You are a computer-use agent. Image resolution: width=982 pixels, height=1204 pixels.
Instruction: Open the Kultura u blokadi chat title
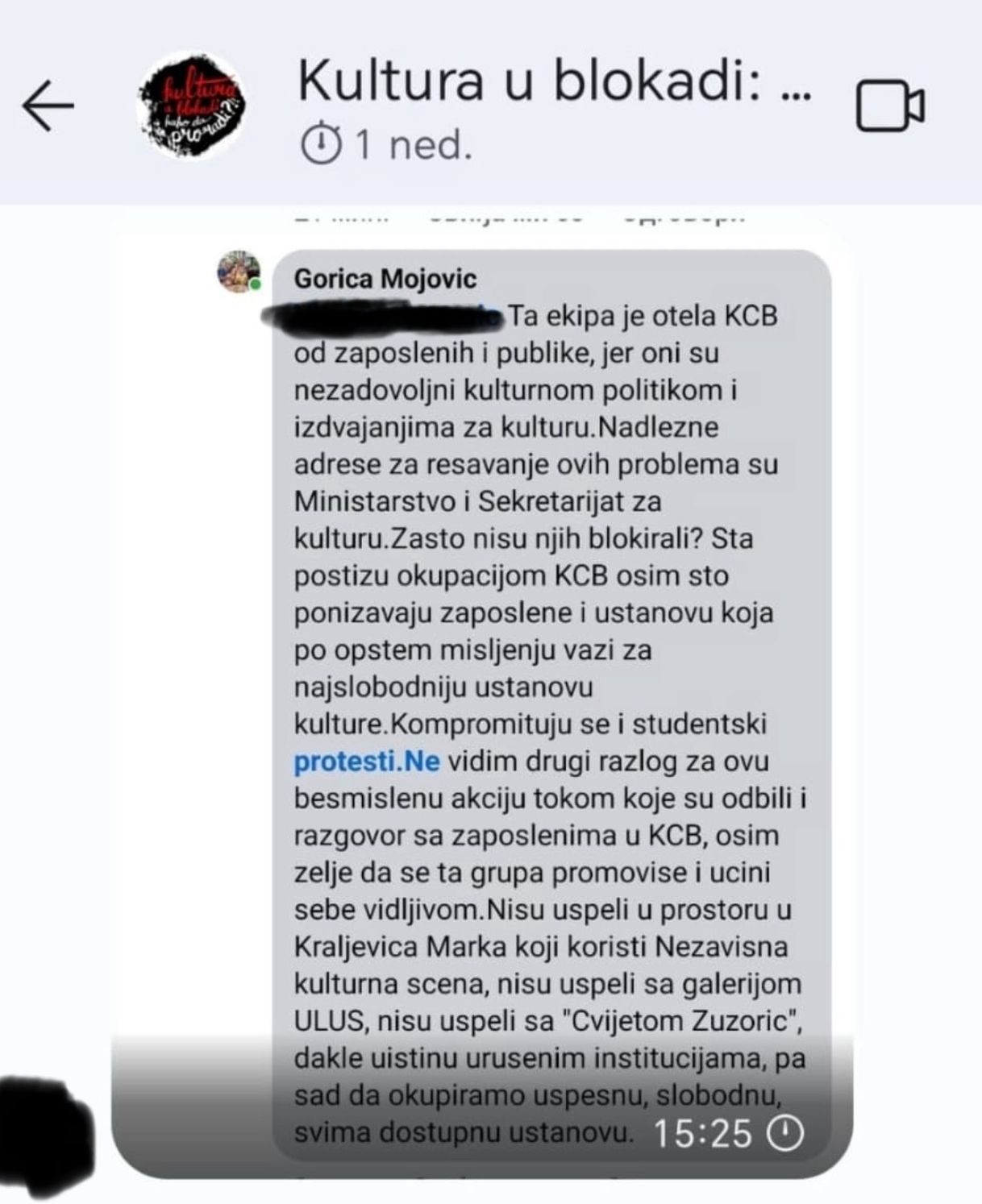coord(554,81)
